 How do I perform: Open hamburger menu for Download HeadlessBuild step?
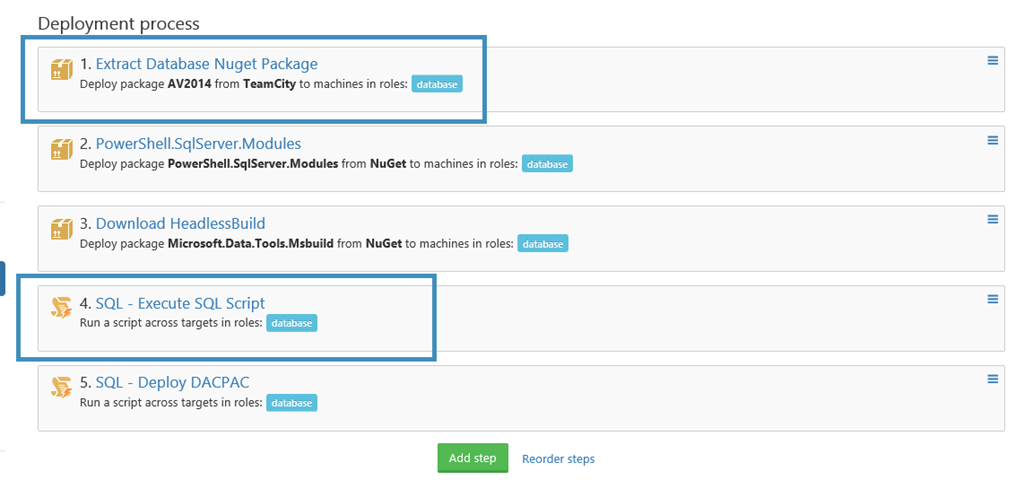coord(993,219)
